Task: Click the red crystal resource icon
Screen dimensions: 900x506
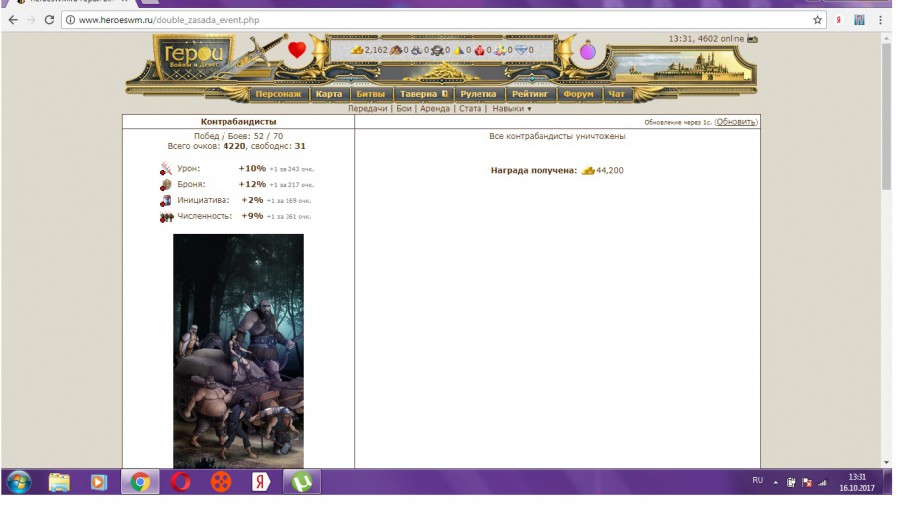Action: click(x=479, y=50)
